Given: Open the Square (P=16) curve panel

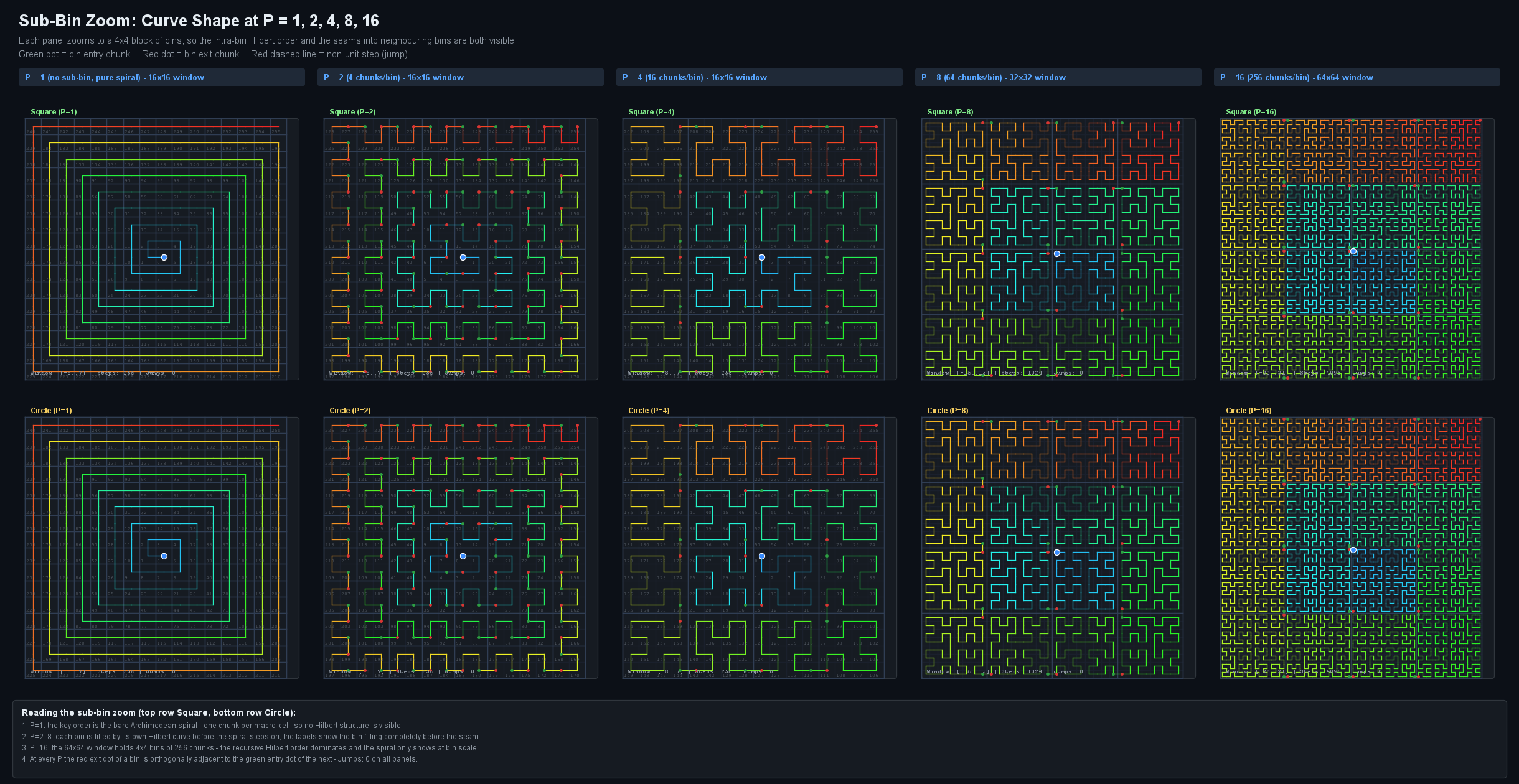Looking at the screenshot, I should (1357, 249).
